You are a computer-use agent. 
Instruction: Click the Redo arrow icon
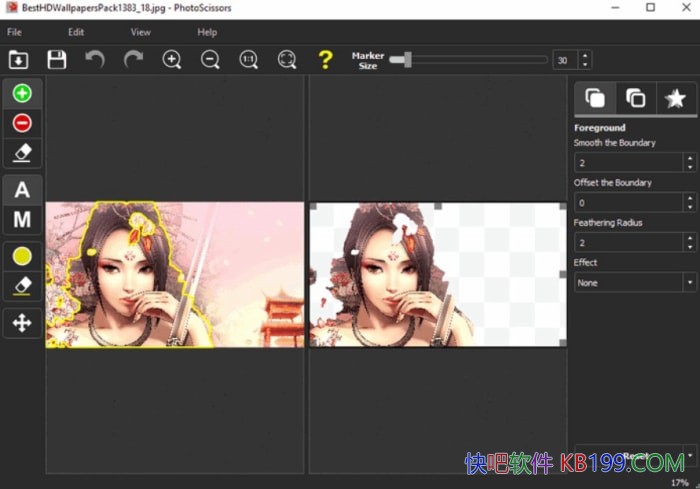click(x=133, y=60)
